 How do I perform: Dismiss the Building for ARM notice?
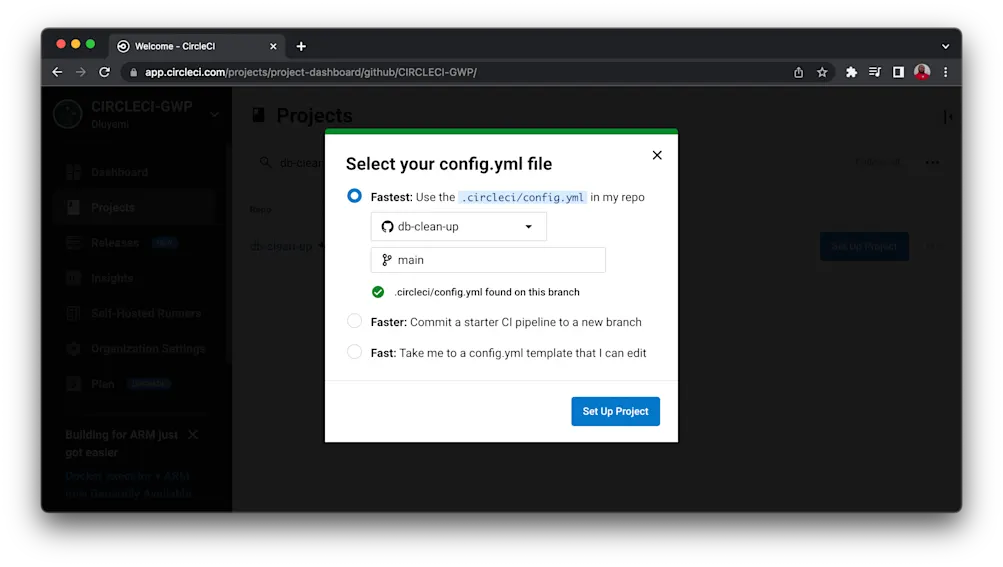coord(193,435)
